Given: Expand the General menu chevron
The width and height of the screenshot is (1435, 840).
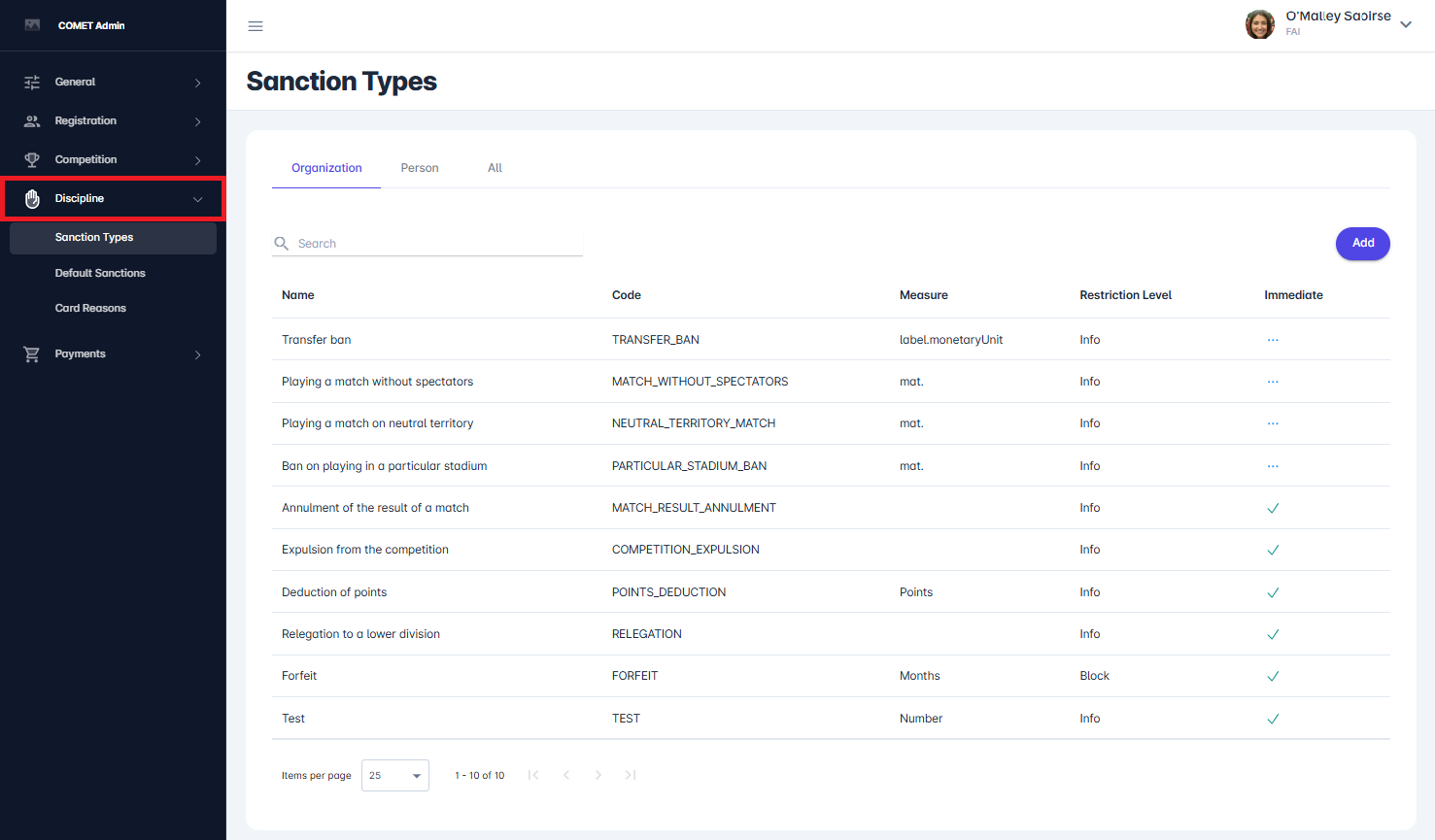Looking at the screenshot, I should click(x=198, y=83).
